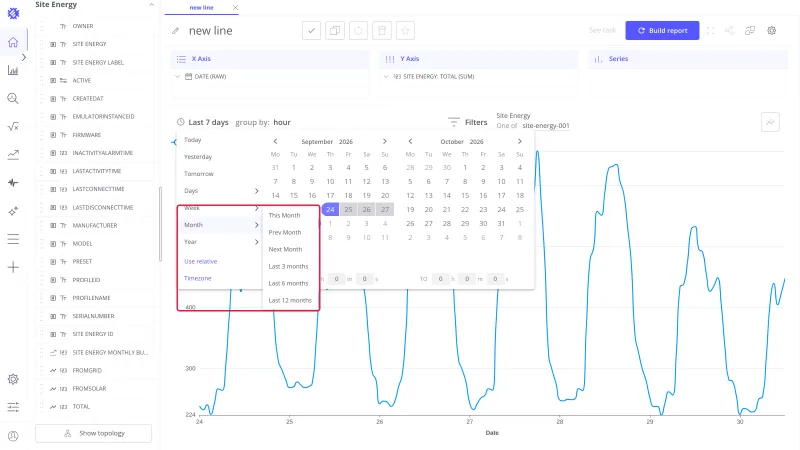Image resolution: width=800 pixels, height=450 pixels.
Task: Click the circular reset toolbar button
Action: tap(358, 31)
